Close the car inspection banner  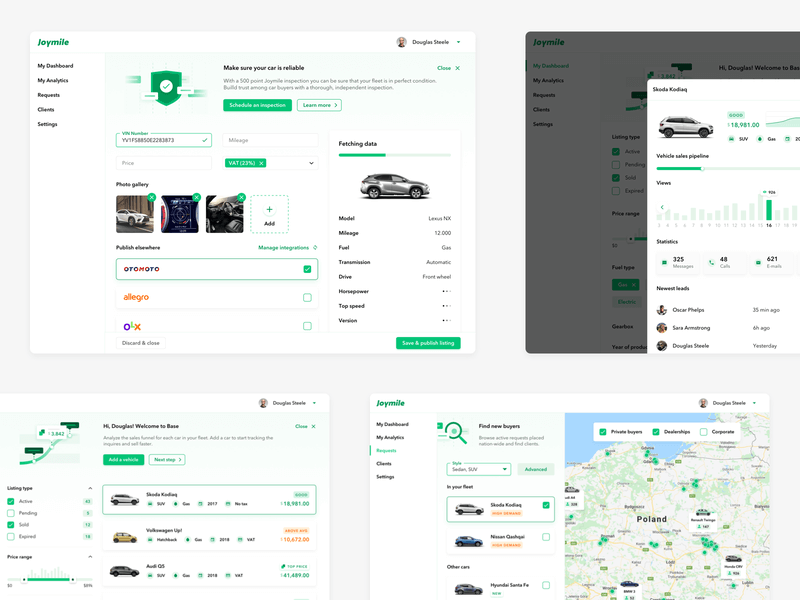(x=457, y=68)
